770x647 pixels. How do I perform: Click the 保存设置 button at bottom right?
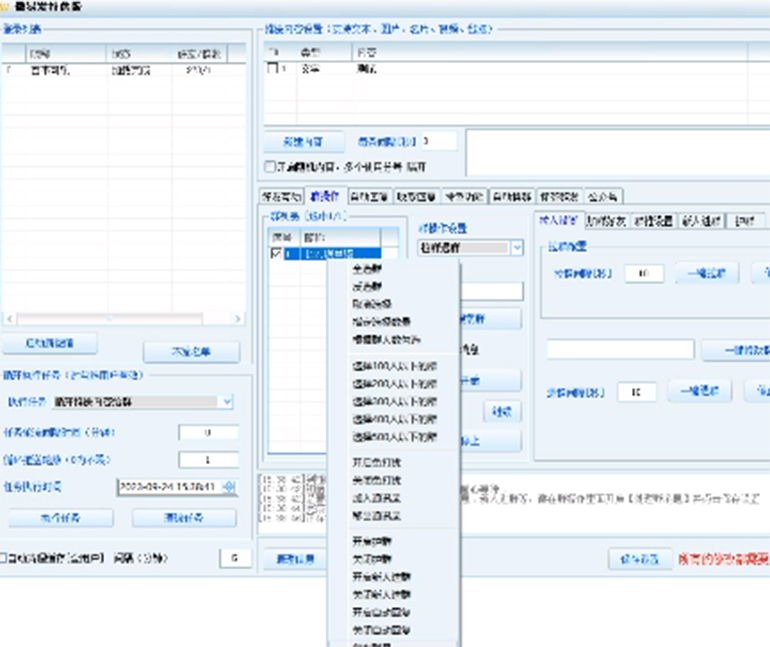point(639,559)
